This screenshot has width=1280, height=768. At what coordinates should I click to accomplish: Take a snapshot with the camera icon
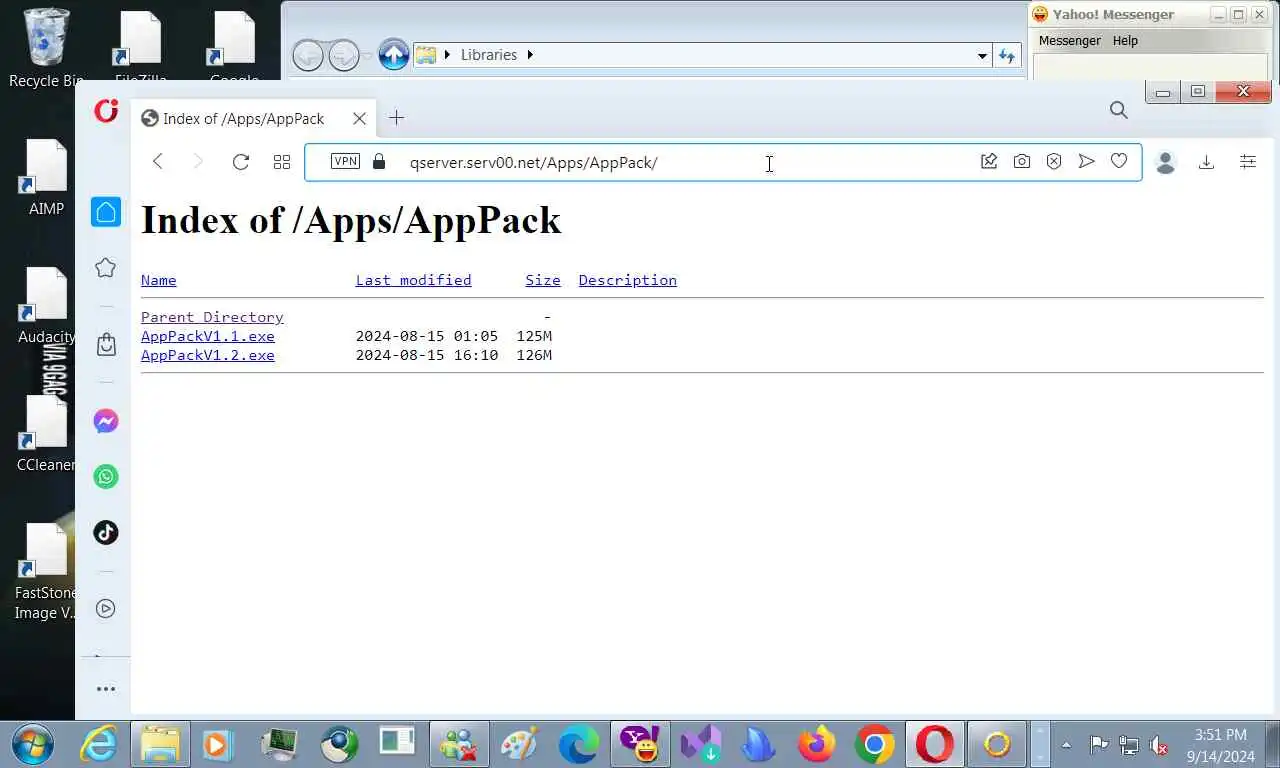click(x=1021, y=161)
